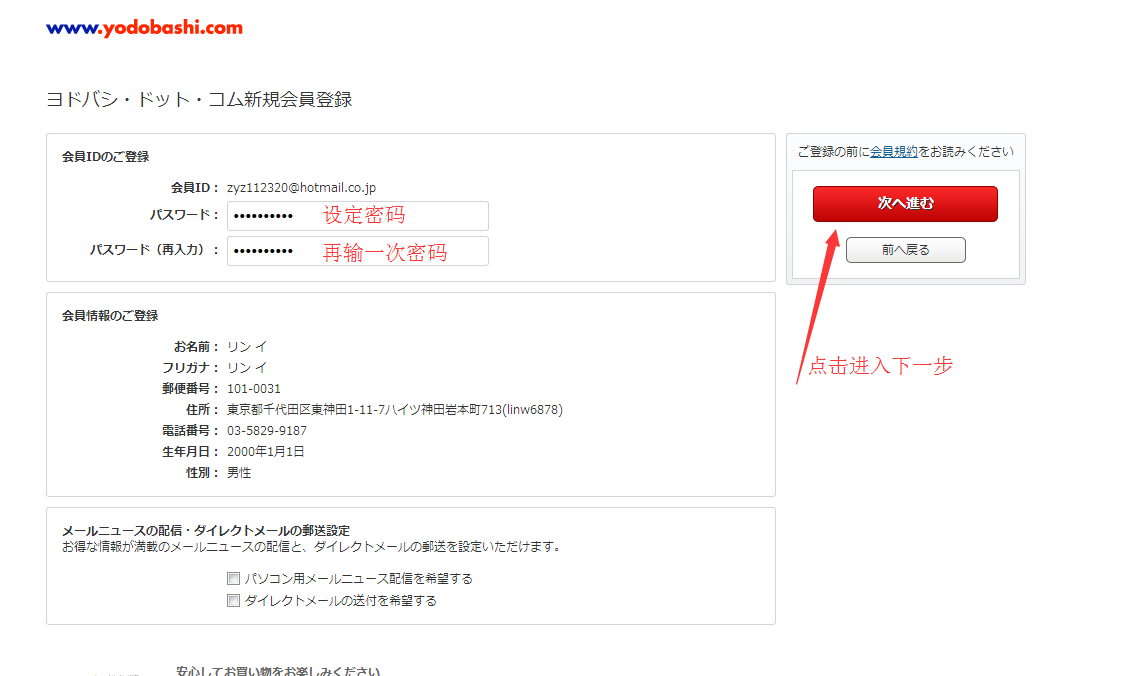Click the birth date 2000年1月1日

pos(265,451)
